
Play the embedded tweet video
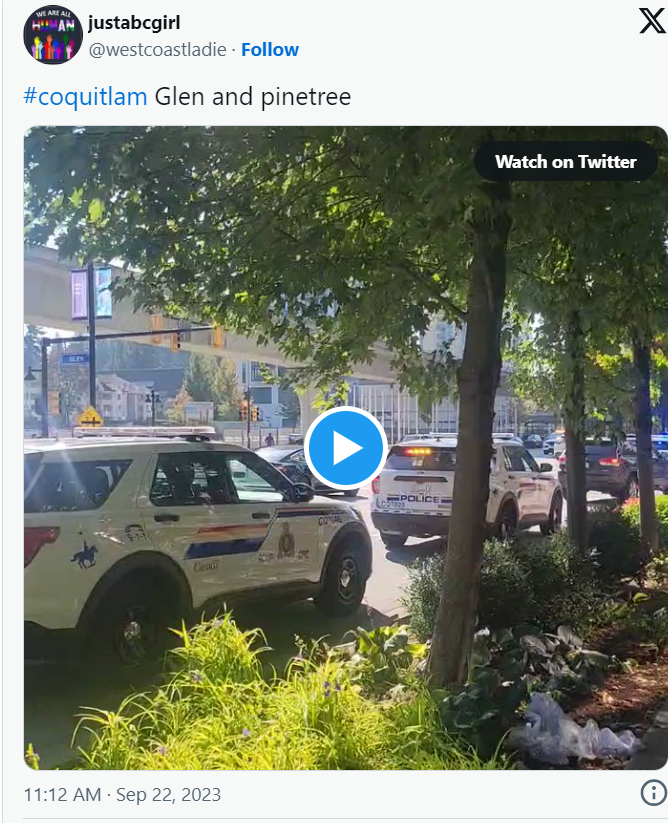[345, 448]
